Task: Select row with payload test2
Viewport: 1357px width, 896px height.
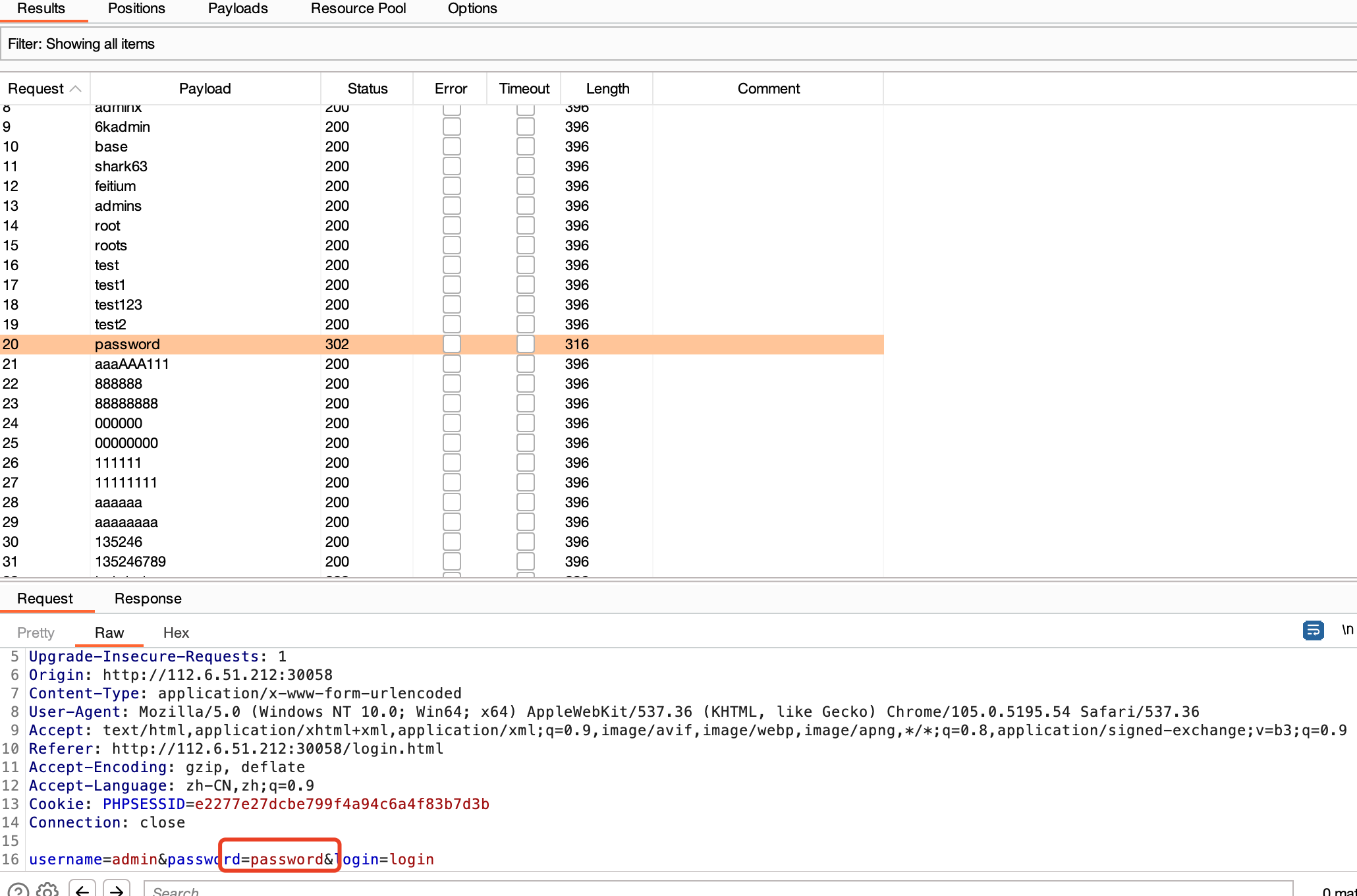Action: click(441, 324)
